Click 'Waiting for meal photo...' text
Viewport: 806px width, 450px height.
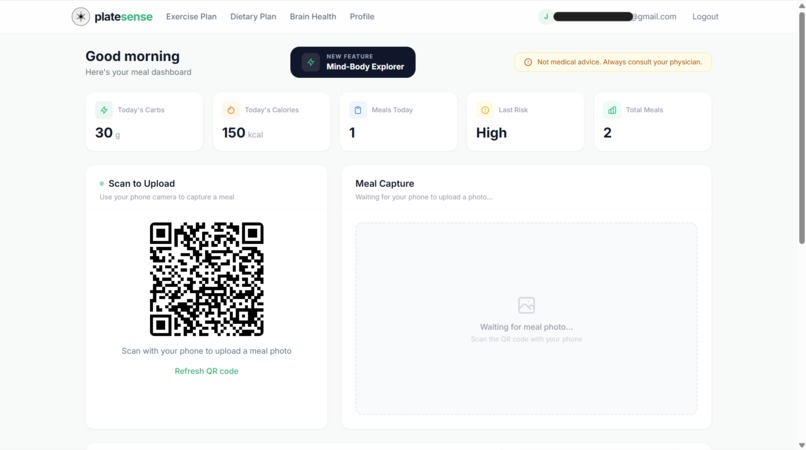pos(526,327)
